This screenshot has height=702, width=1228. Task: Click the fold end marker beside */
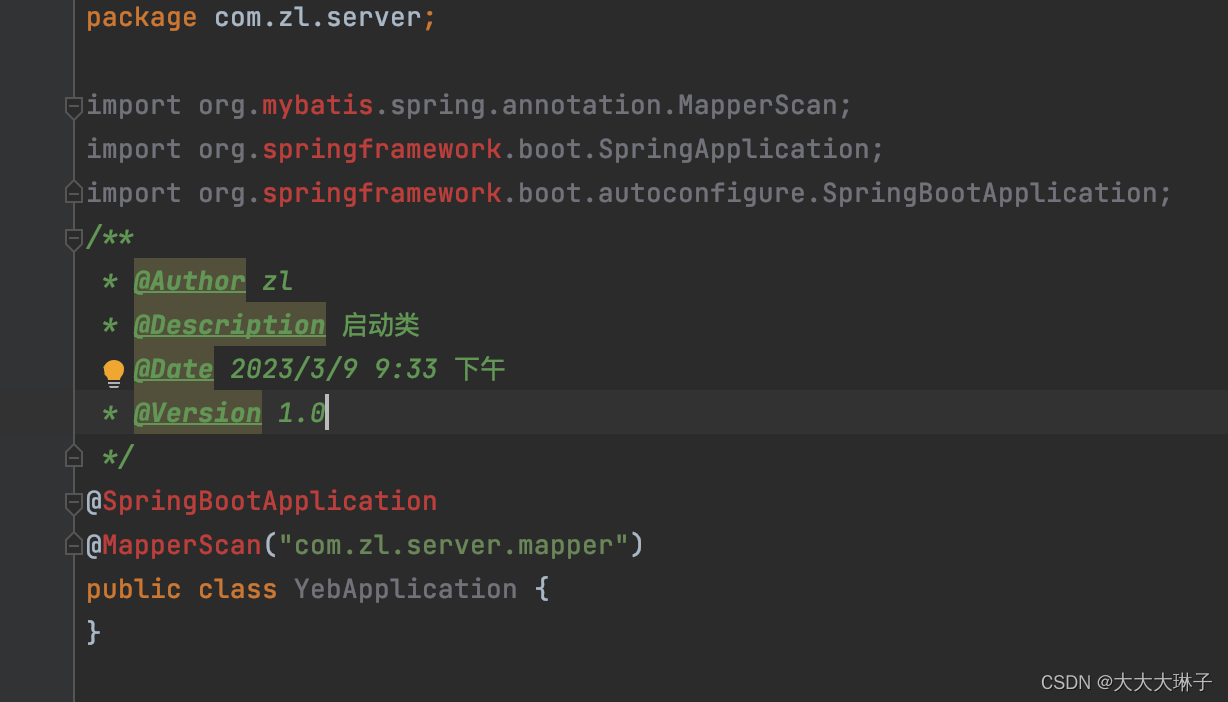click(x=73, y=456)
